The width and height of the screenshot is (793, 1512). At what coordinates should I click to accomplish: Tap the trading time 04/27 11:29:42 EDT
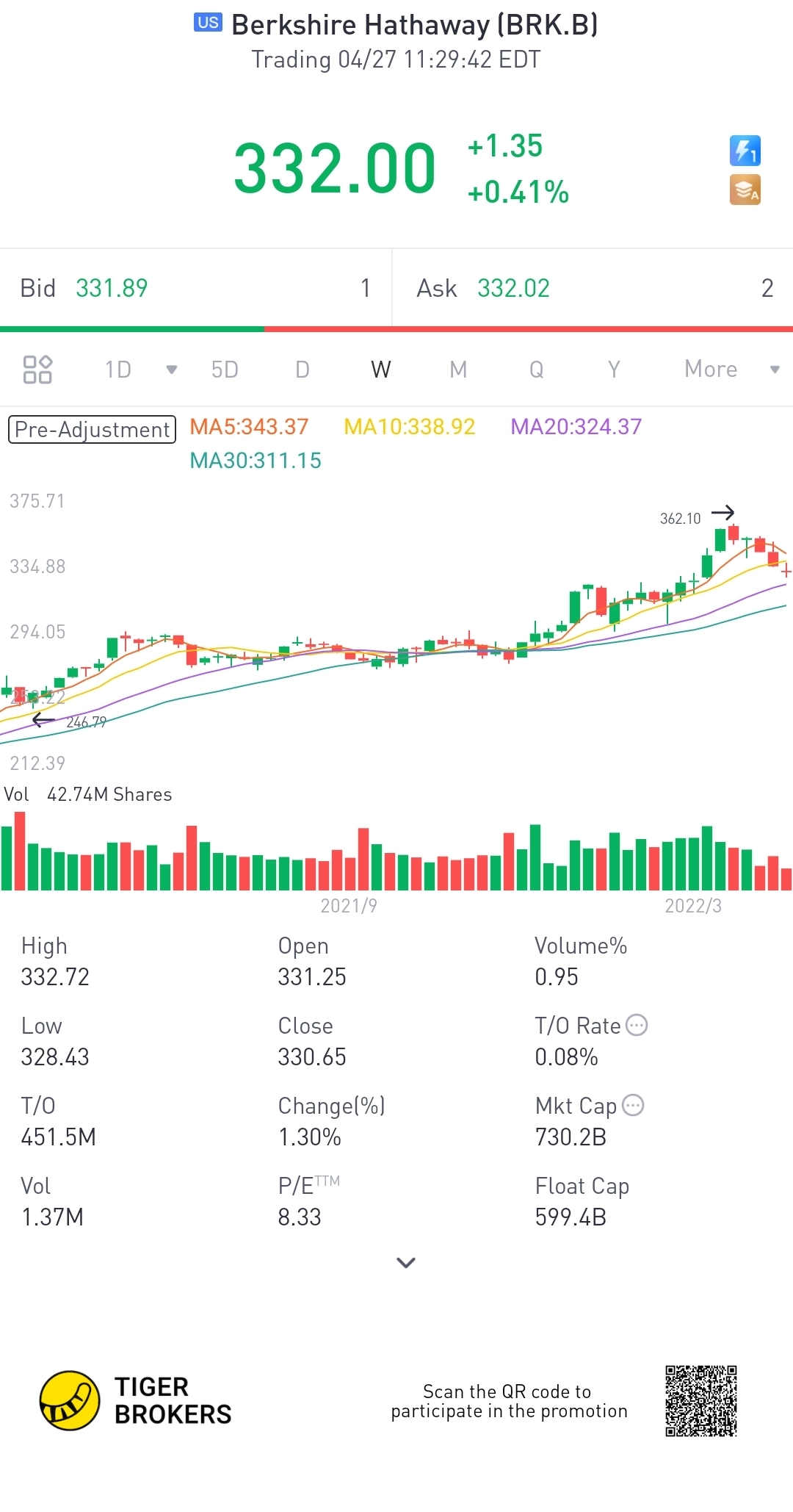tap(396, 60)
